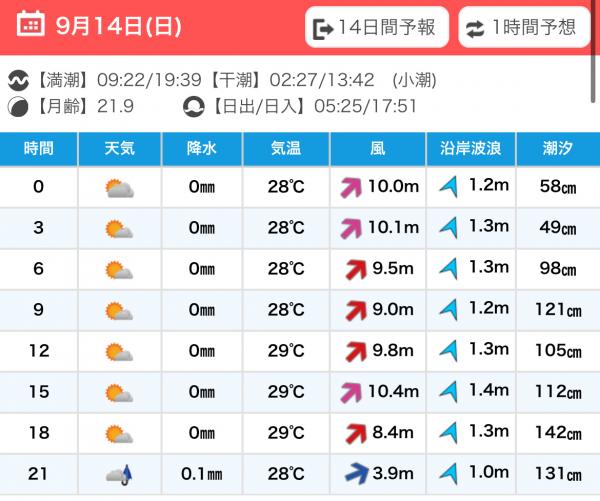Switch to 1時間予想 view
600x501 pixels.
click(x=523, y=28)
